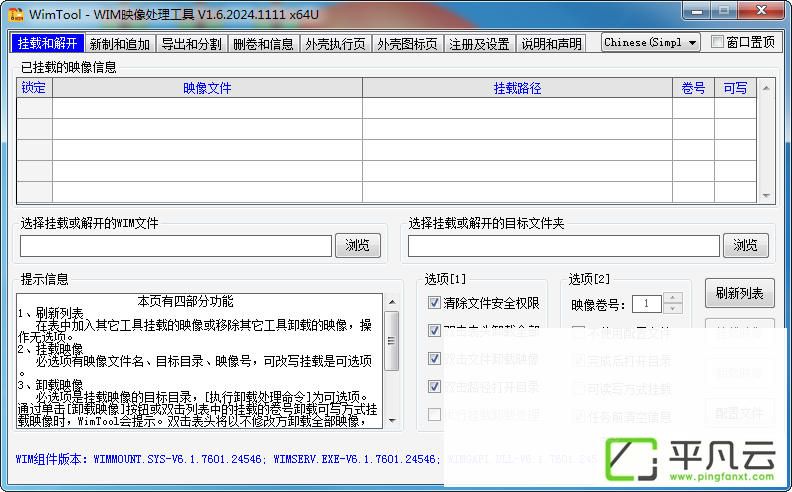792x492 pixels.
Task: Click the 提示信息 help text area
Action: pyautogui.click(x=200, y=361)
